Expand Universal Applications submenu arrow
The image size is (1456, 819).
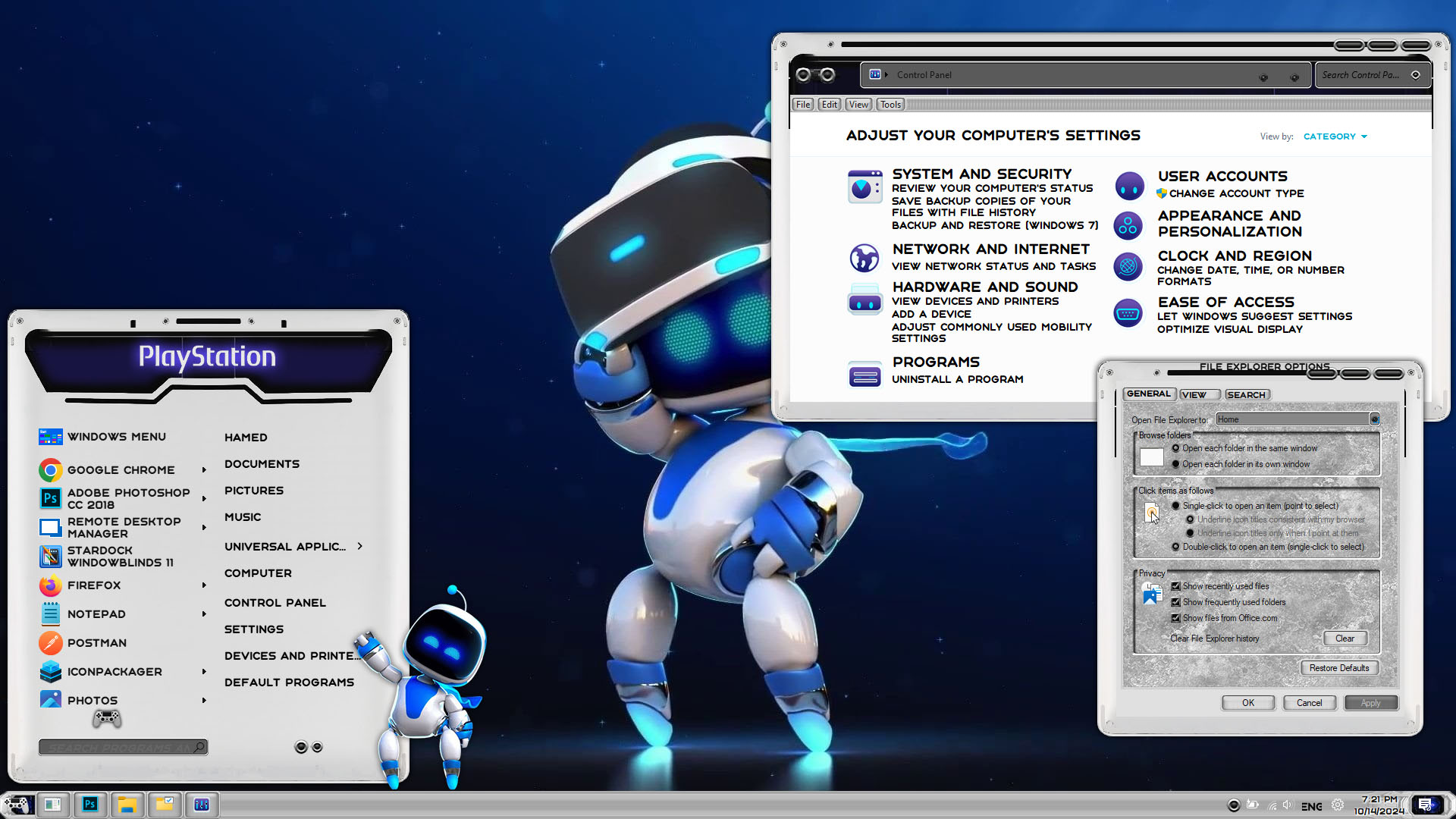click(359, 546)
